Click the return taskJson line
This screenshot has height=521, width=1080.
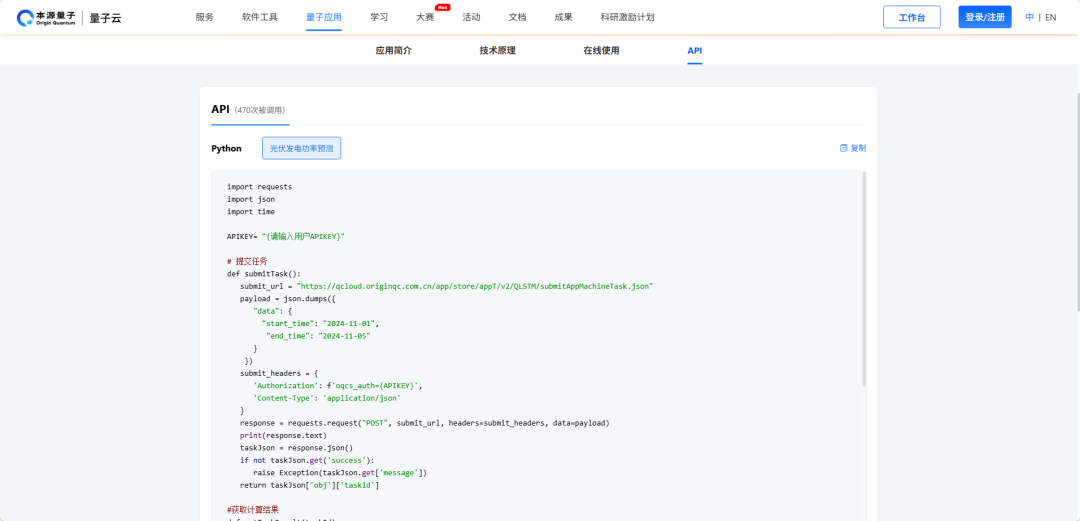click(x=309, y=485)
